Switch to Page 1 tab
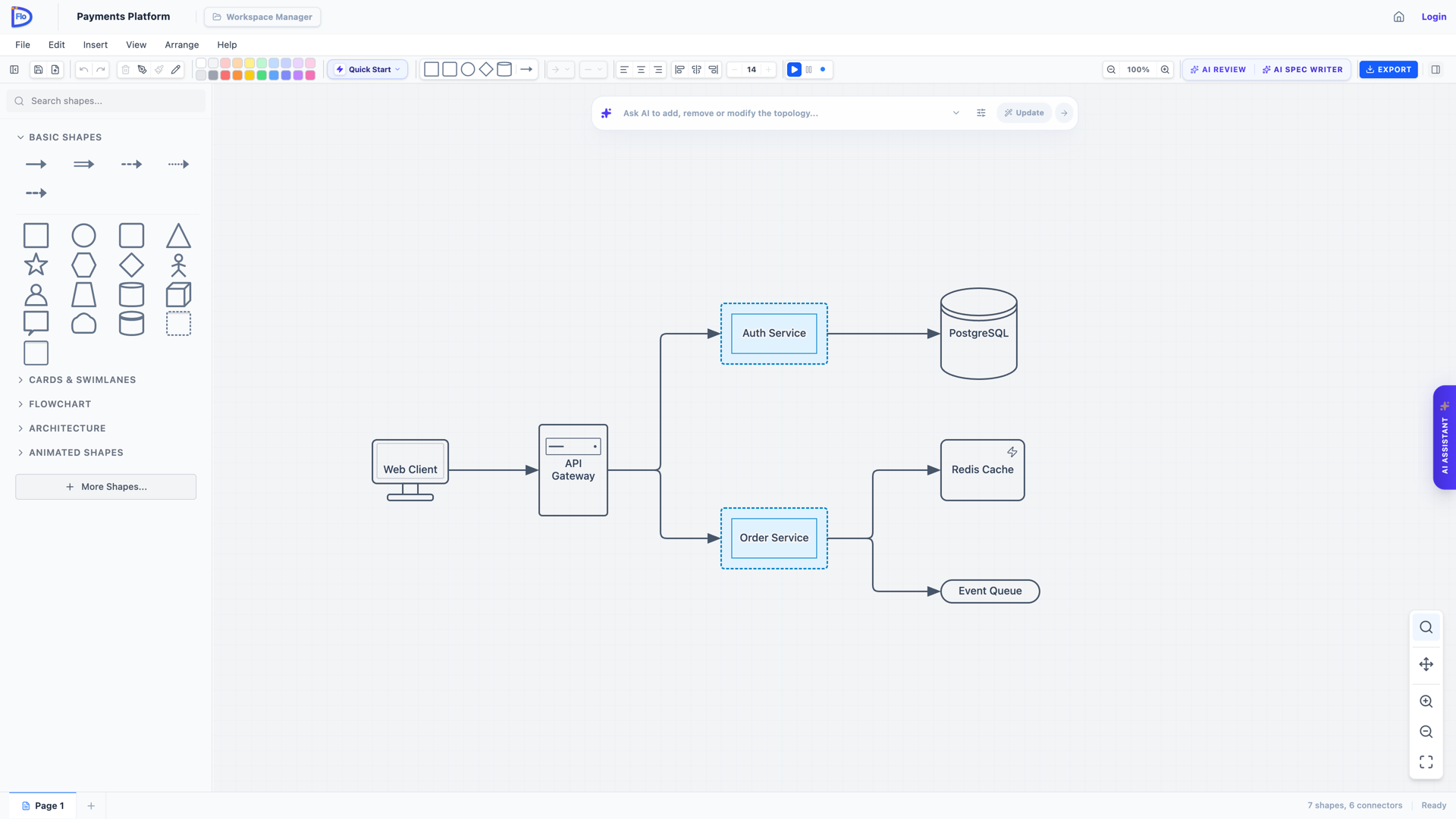This screenshot has width=1456, height=819. click(43, 806)
